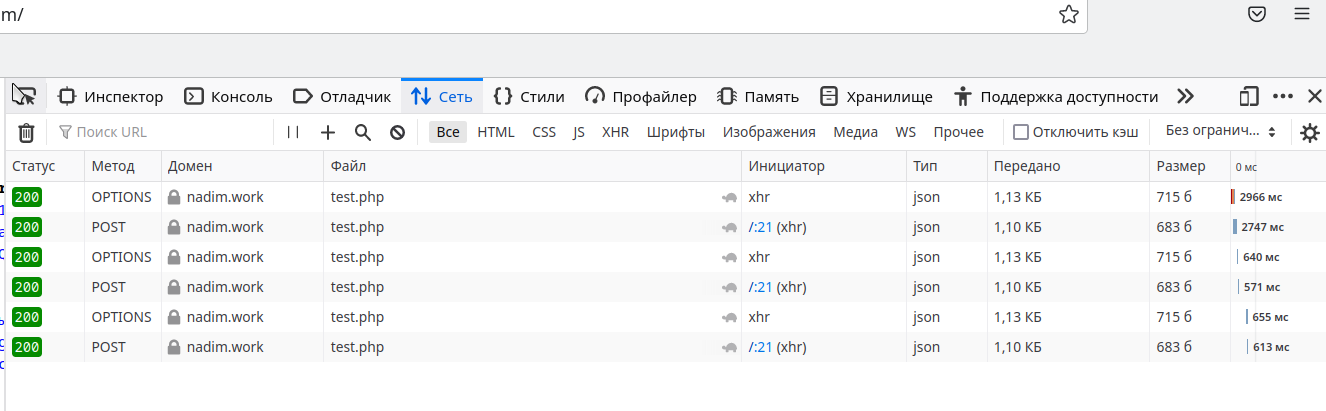The height and width of the screenshot is (411, 1326).
Task: Open request blocking icon
Action: [x=397, y=132]
